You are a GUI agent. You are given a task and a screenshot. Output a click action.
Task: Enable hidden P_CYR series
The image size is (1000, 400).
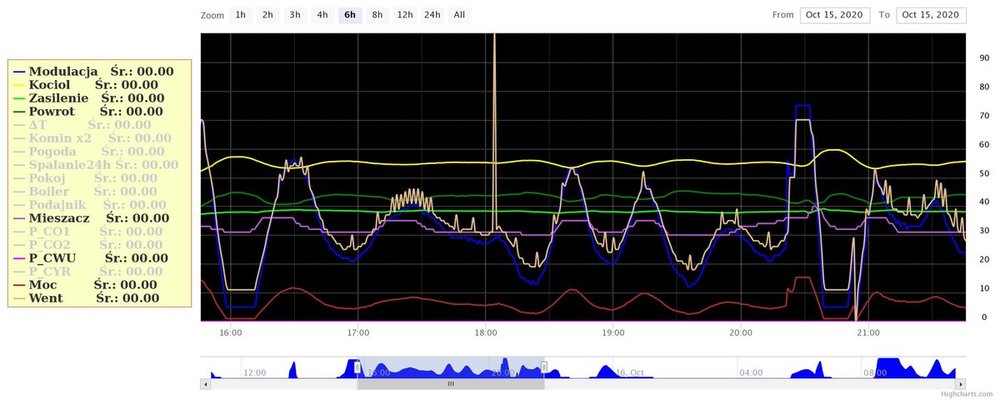(x=88, y=272)
